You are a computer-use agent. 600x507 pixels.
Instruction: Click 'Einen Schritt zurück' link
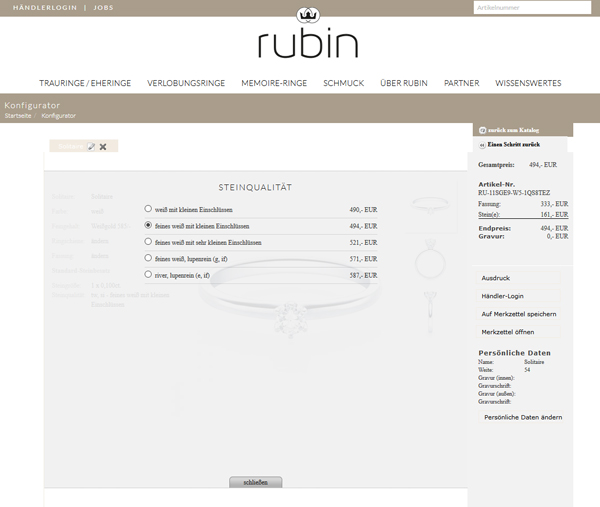pos(514,145)
